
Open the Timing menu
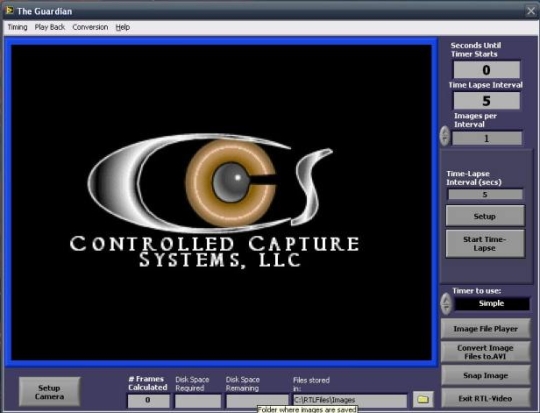coord(17,27)
